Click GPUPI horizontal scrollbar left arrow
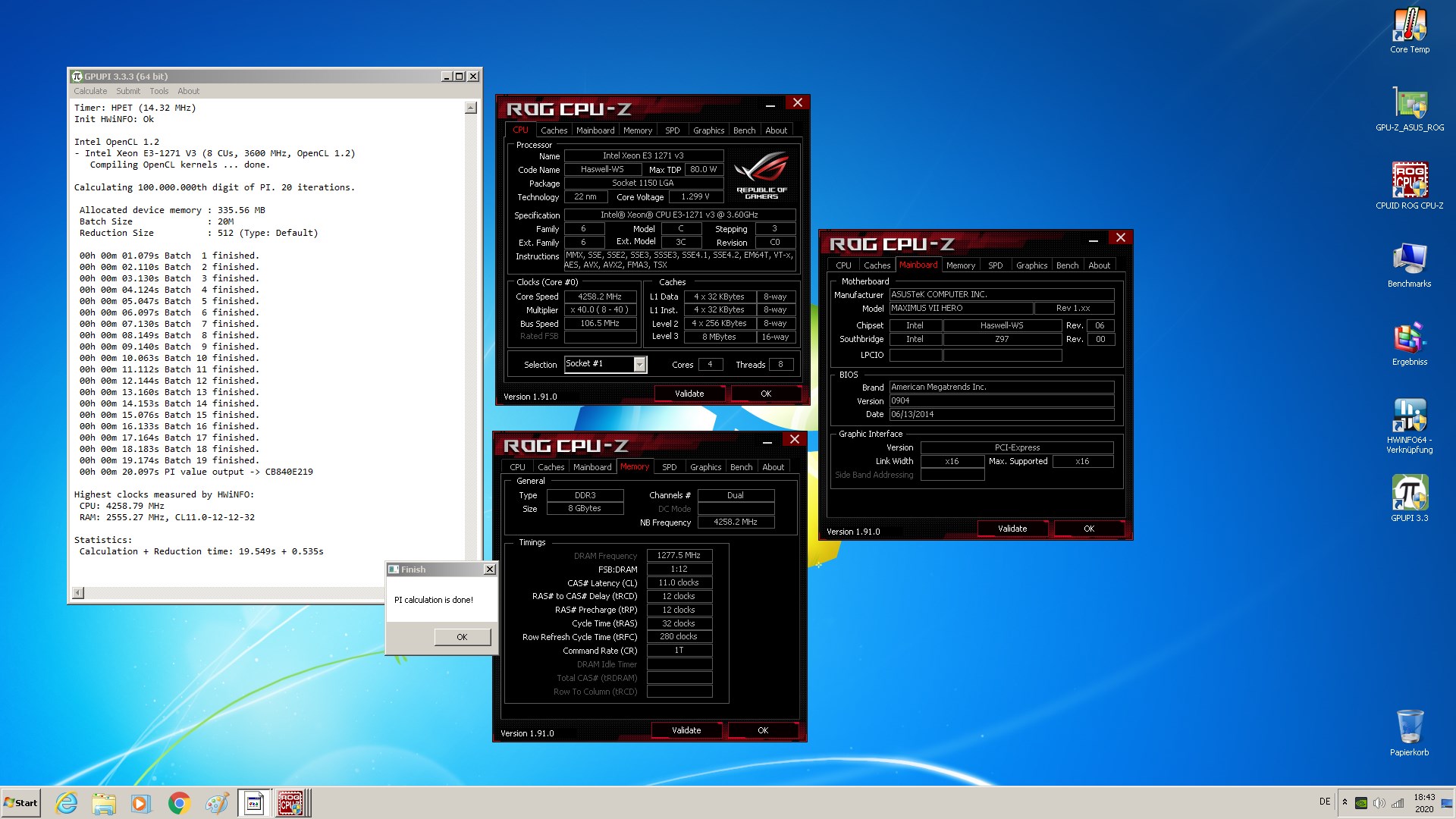1456x819 pixels. point(78,592)
